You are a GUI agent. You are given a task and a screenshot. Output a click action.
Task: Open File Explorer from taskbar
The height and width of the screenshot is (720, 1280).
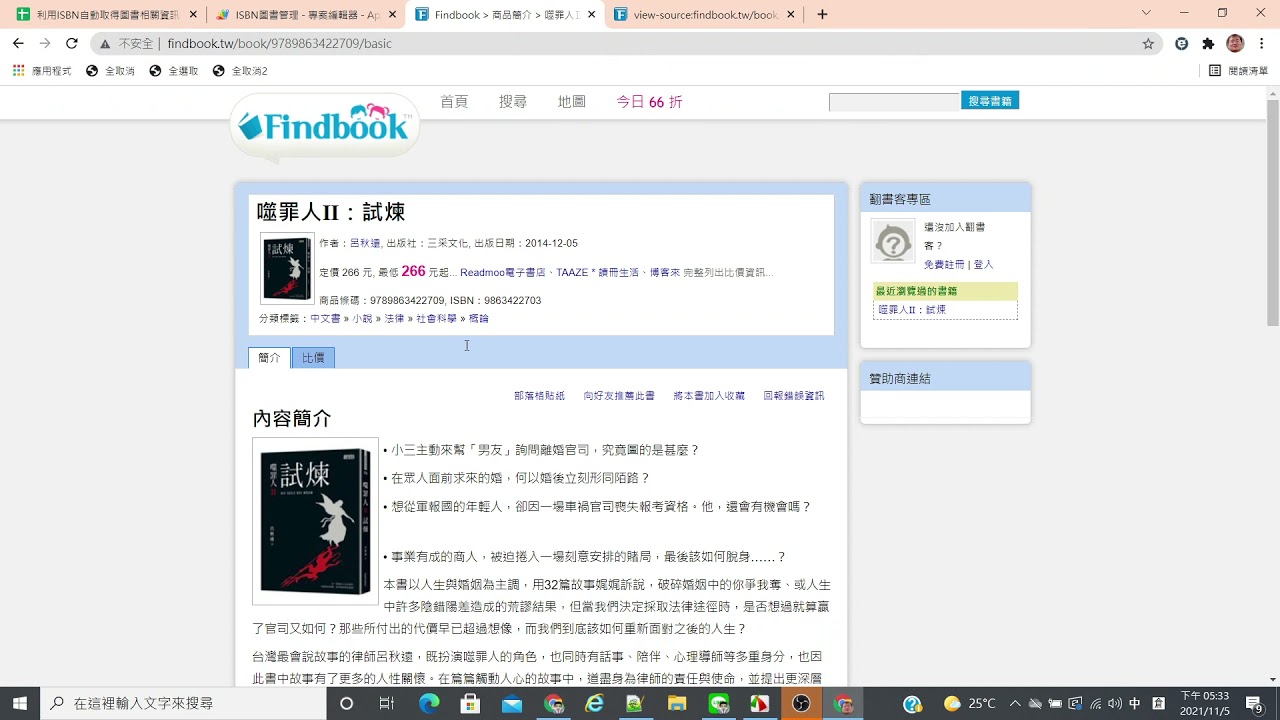tap(677, 703)
